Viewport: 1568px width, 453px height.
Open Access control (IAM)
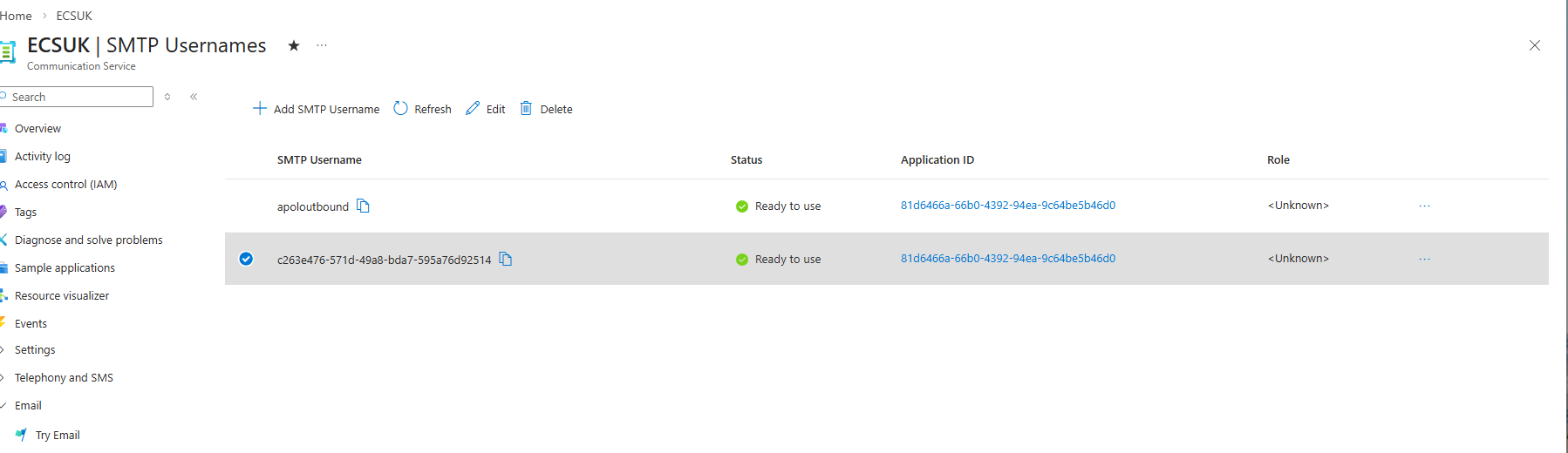point(65,184)
